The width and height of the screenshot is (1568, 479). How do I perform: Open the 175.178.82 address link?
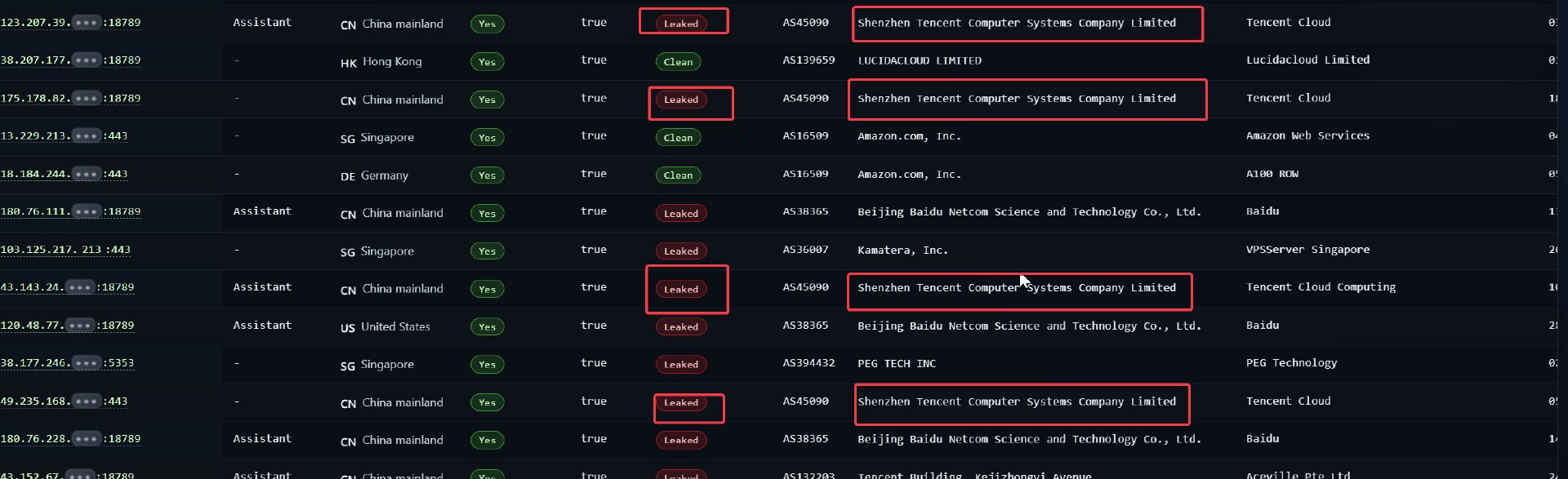click(70, 99)
